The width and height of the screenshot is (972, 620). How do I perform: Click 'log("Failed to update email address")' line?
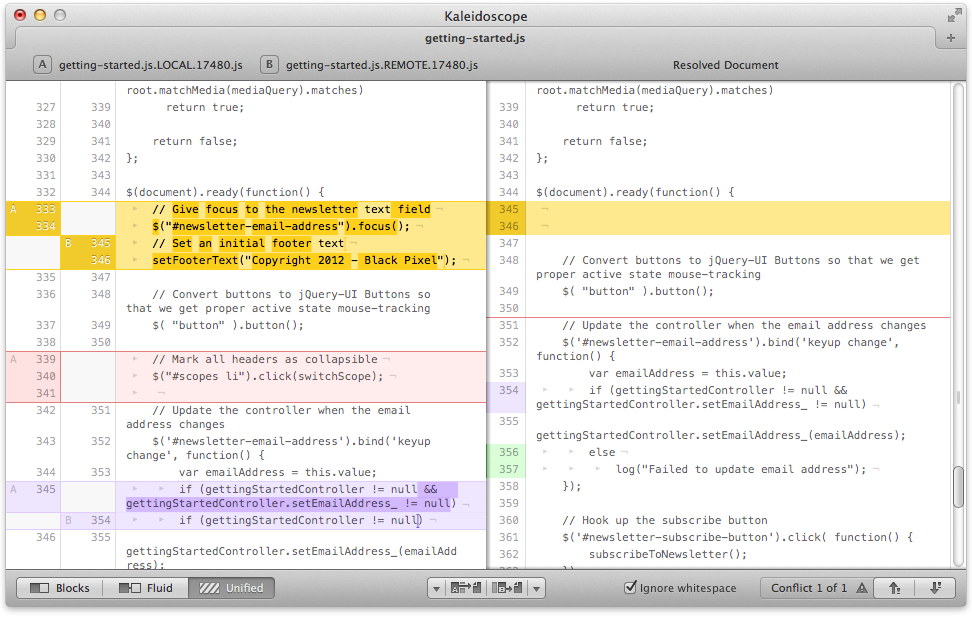[x=741, y=469]
